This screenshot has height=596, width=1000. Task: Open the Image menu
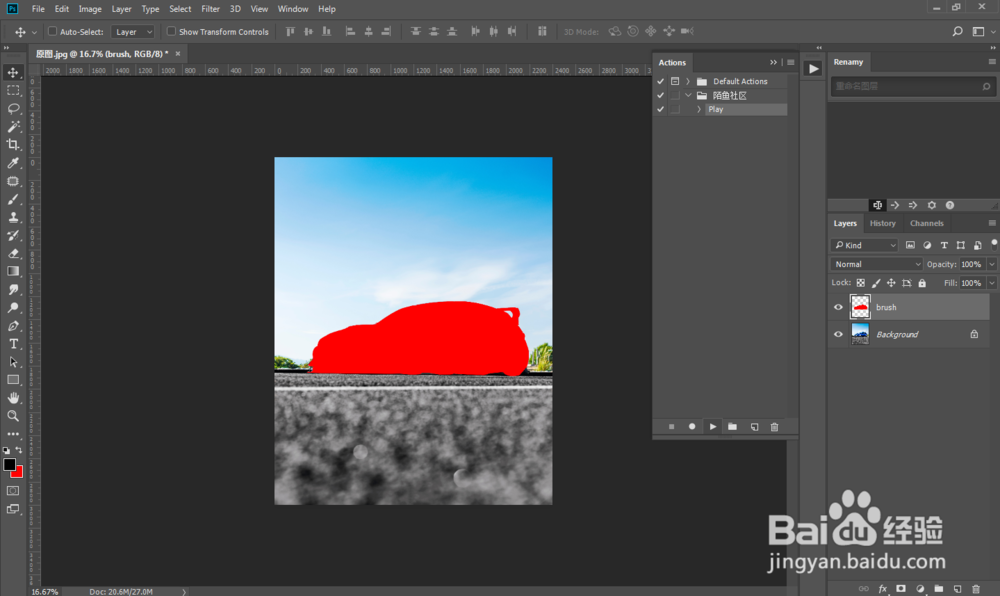point(90,9)
